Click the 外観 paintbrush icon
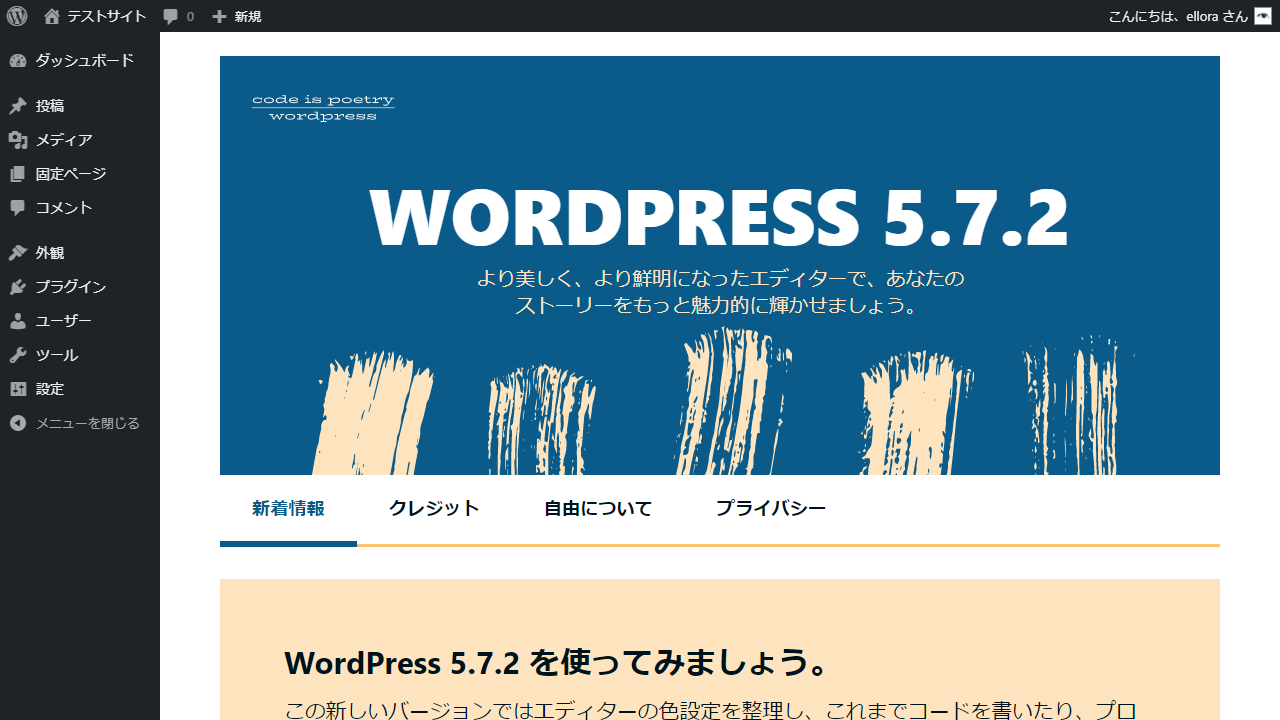Image resolution: width=1280 pixels, height=720 pixels. (18, 253)
